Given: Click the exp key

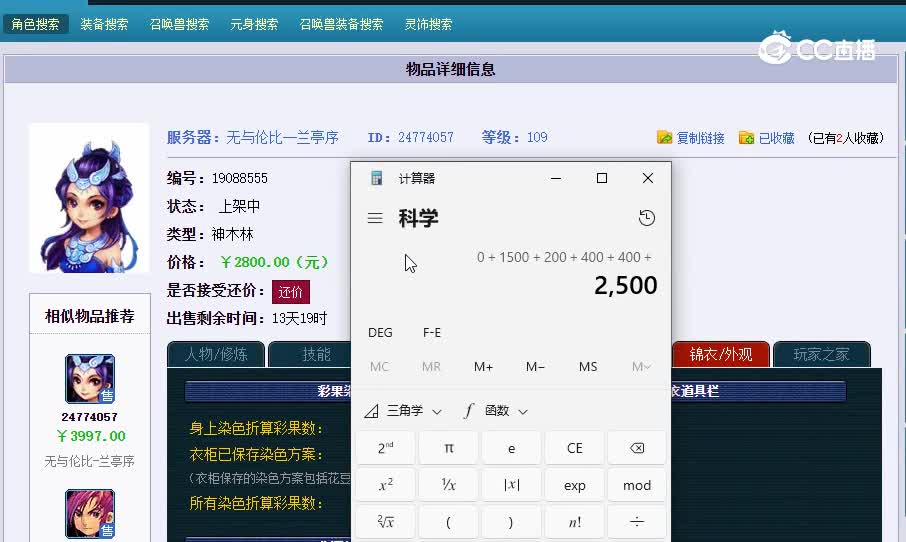Looking at the screenshot, I should (x=574, y=485).
